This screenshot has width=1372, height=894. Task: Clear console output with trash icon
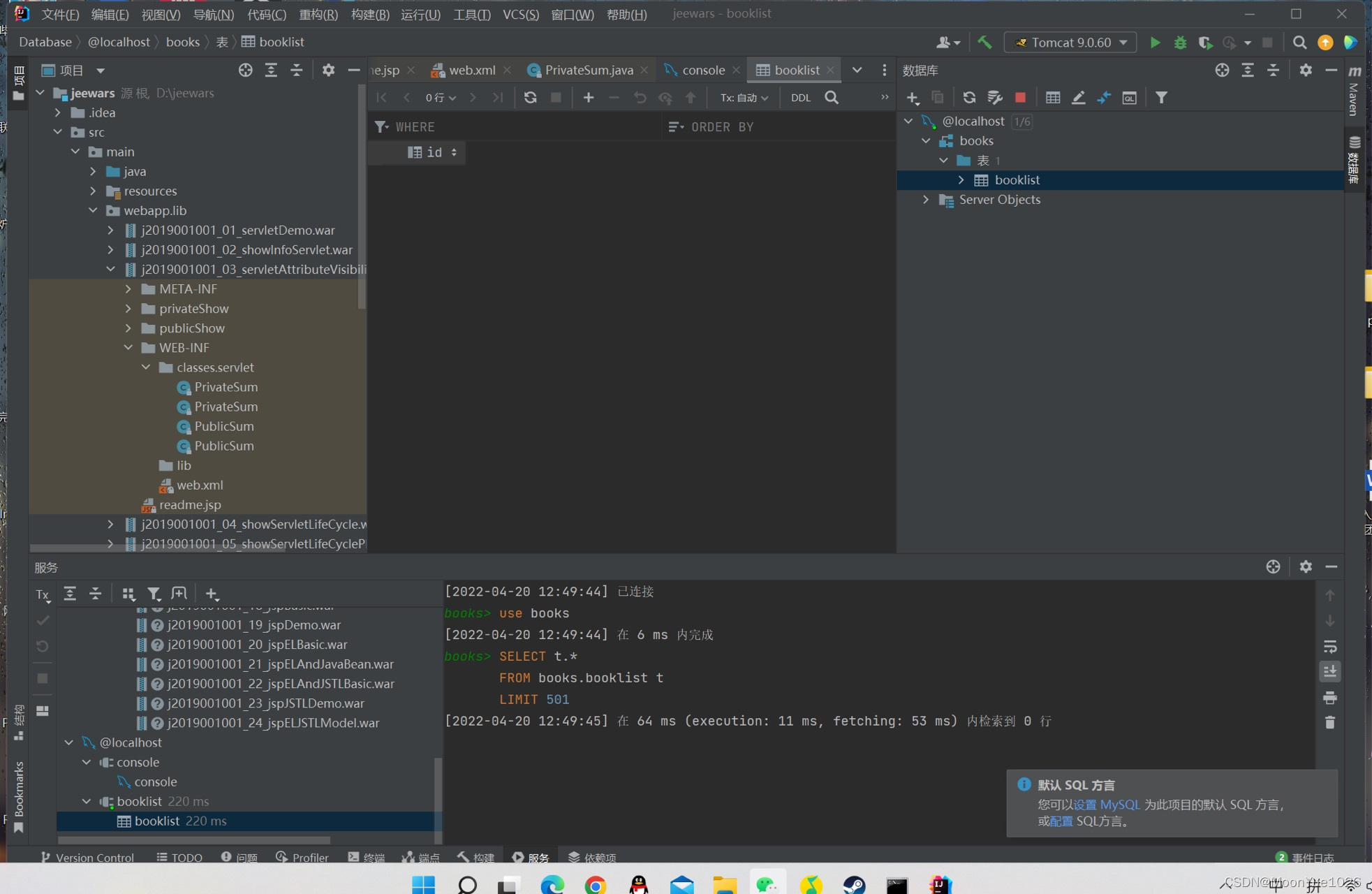tap(1330, 723)
